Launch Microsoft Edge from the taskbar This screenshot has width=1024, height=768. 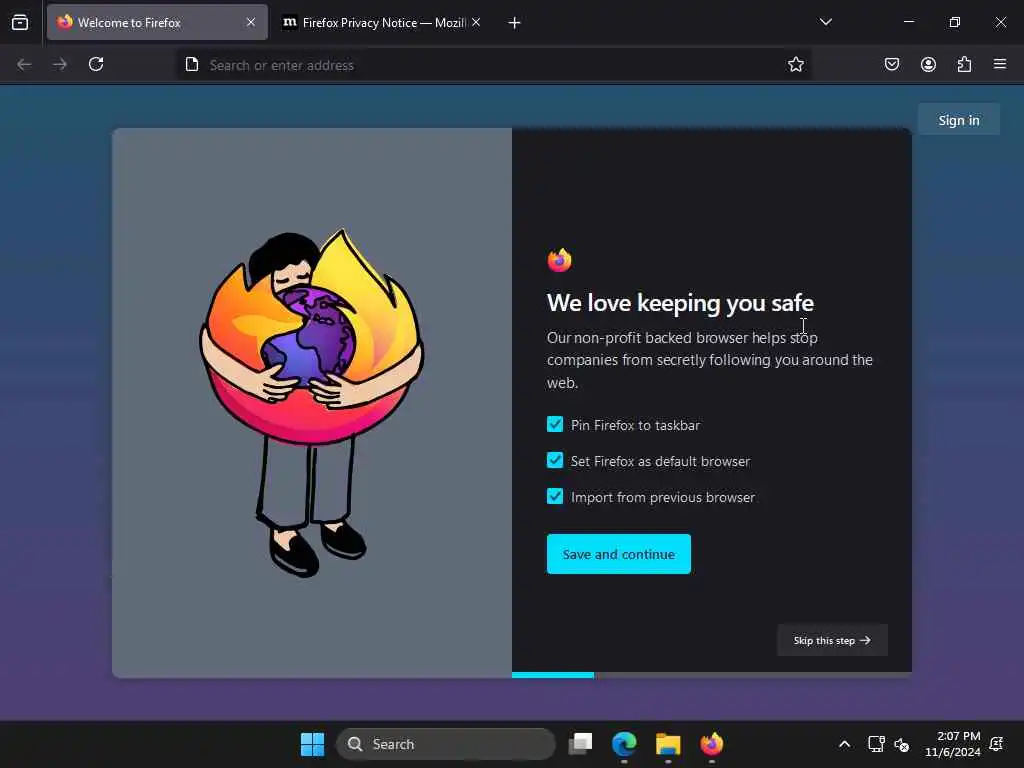624,744
